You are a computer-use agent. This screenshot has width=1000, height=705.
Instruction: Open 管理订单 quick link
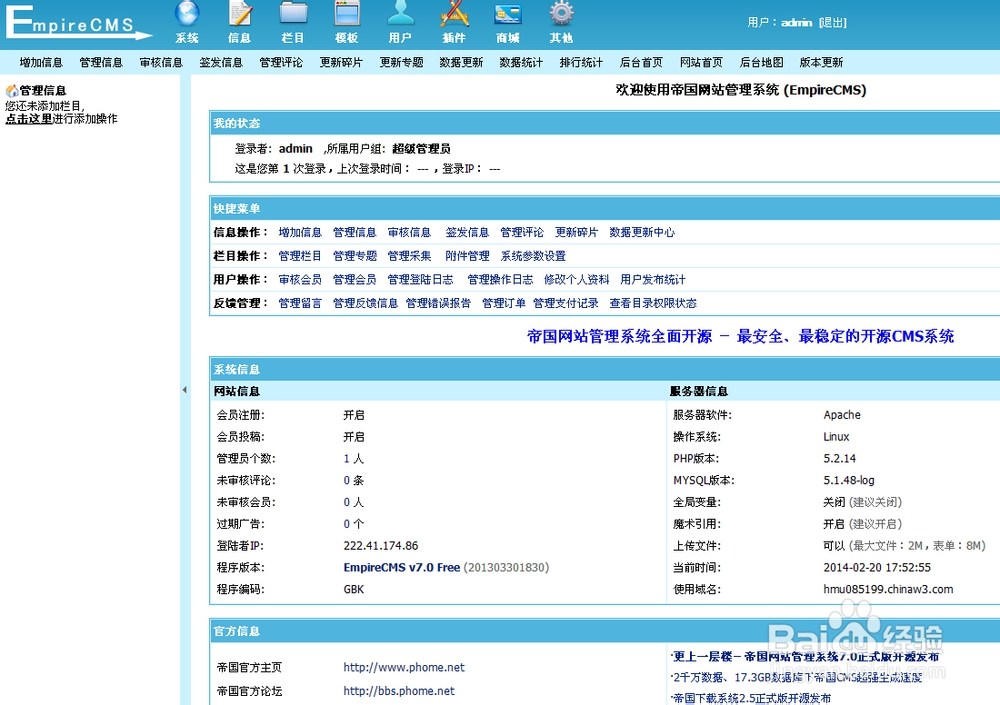pos(504,303)
